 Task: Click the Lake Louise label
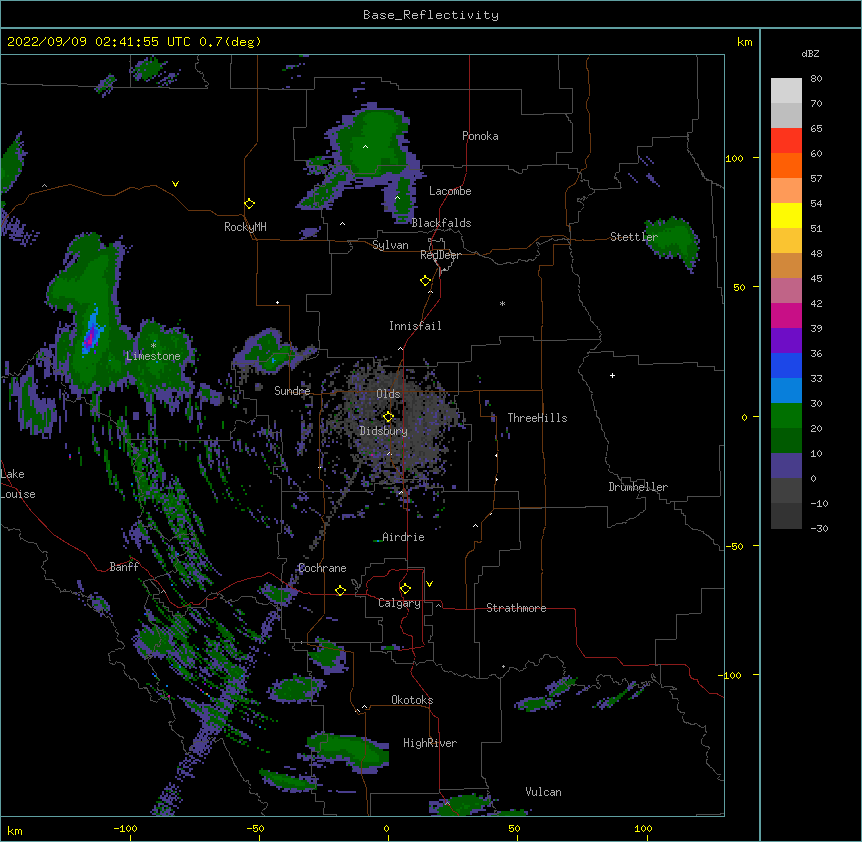pyautogui.click(x=18, y=484)
